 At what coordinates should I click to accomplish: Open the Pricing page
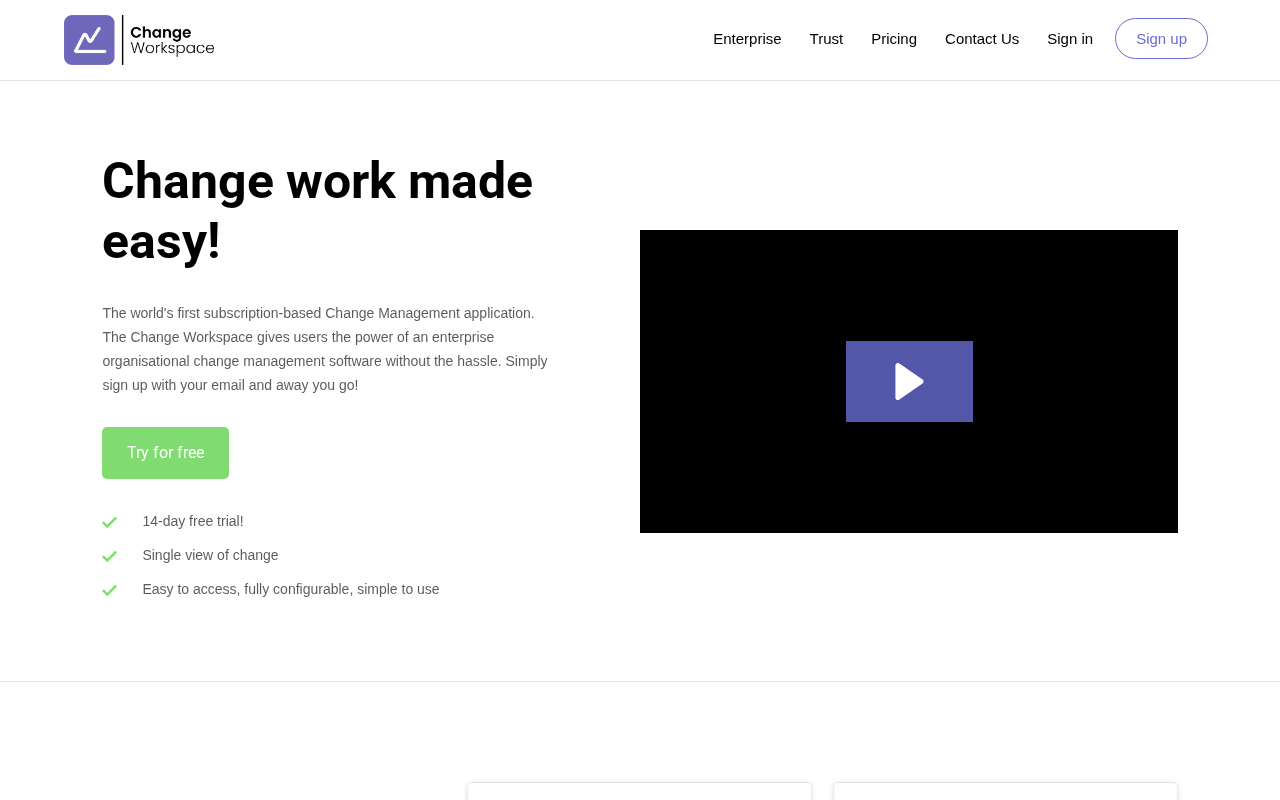894,39
